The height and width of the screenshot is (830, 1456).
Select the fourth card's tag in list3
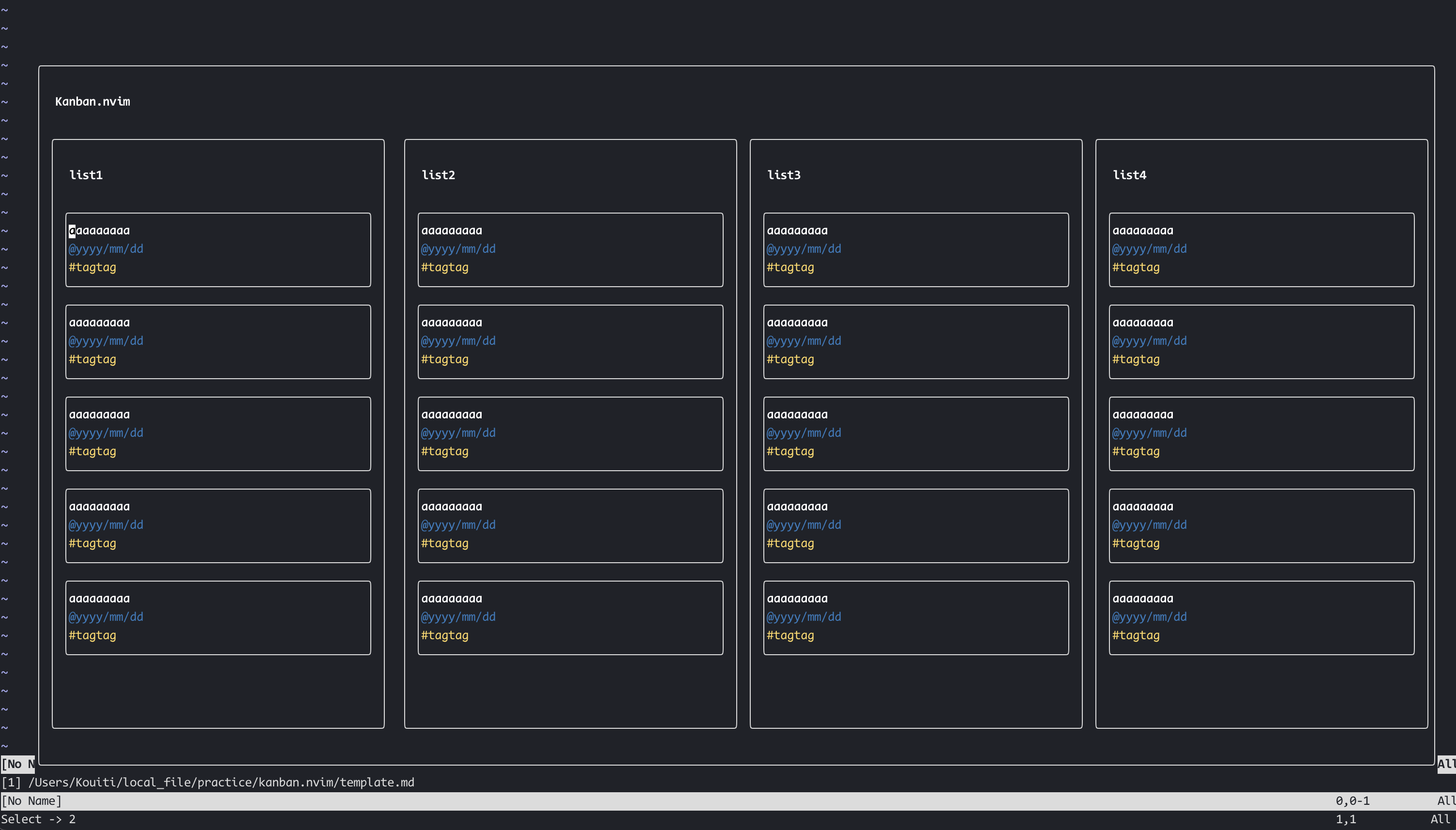click(790, 543)
